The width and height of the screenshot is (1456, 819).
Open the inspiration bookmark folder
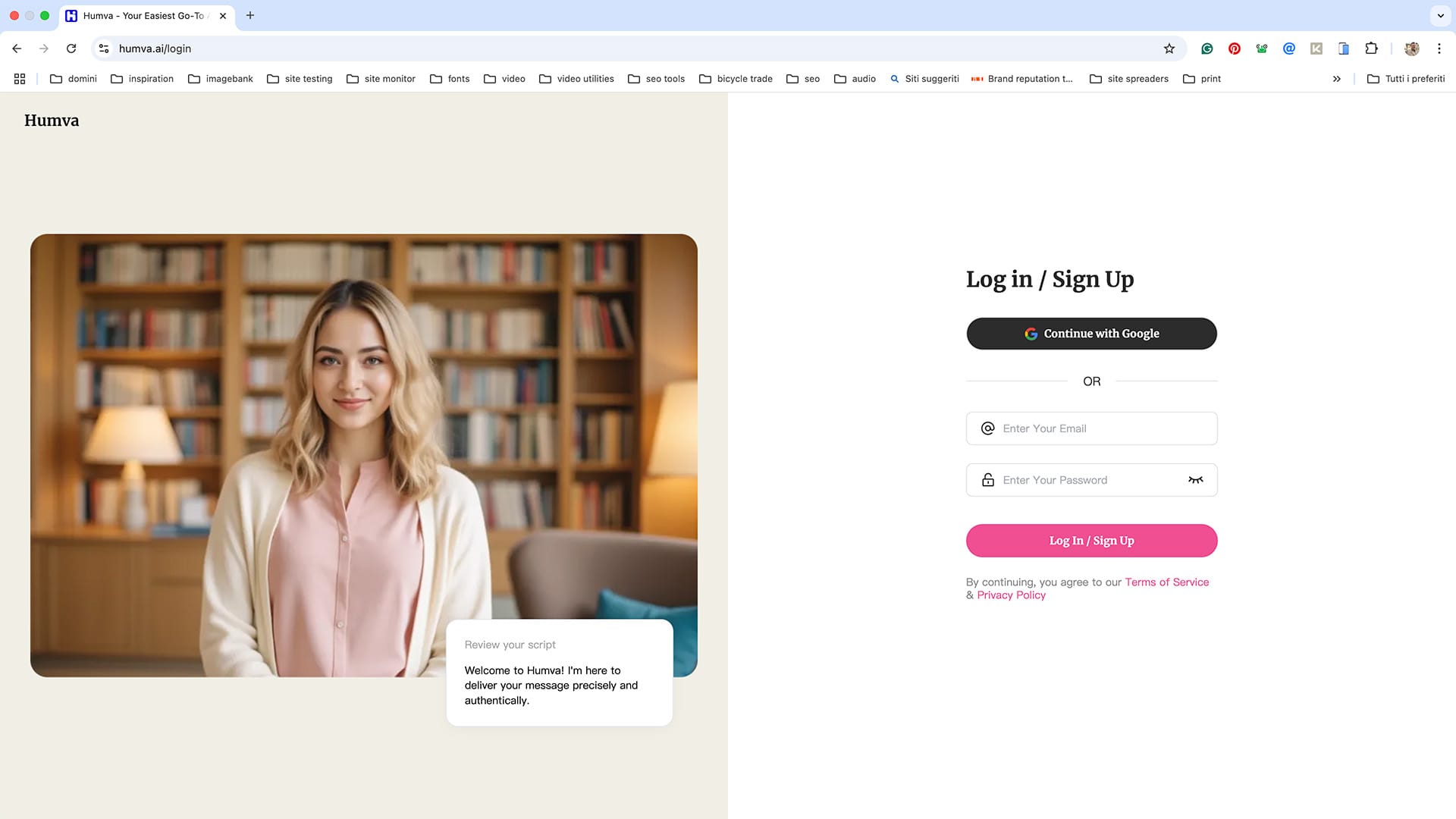pos(143,79)
